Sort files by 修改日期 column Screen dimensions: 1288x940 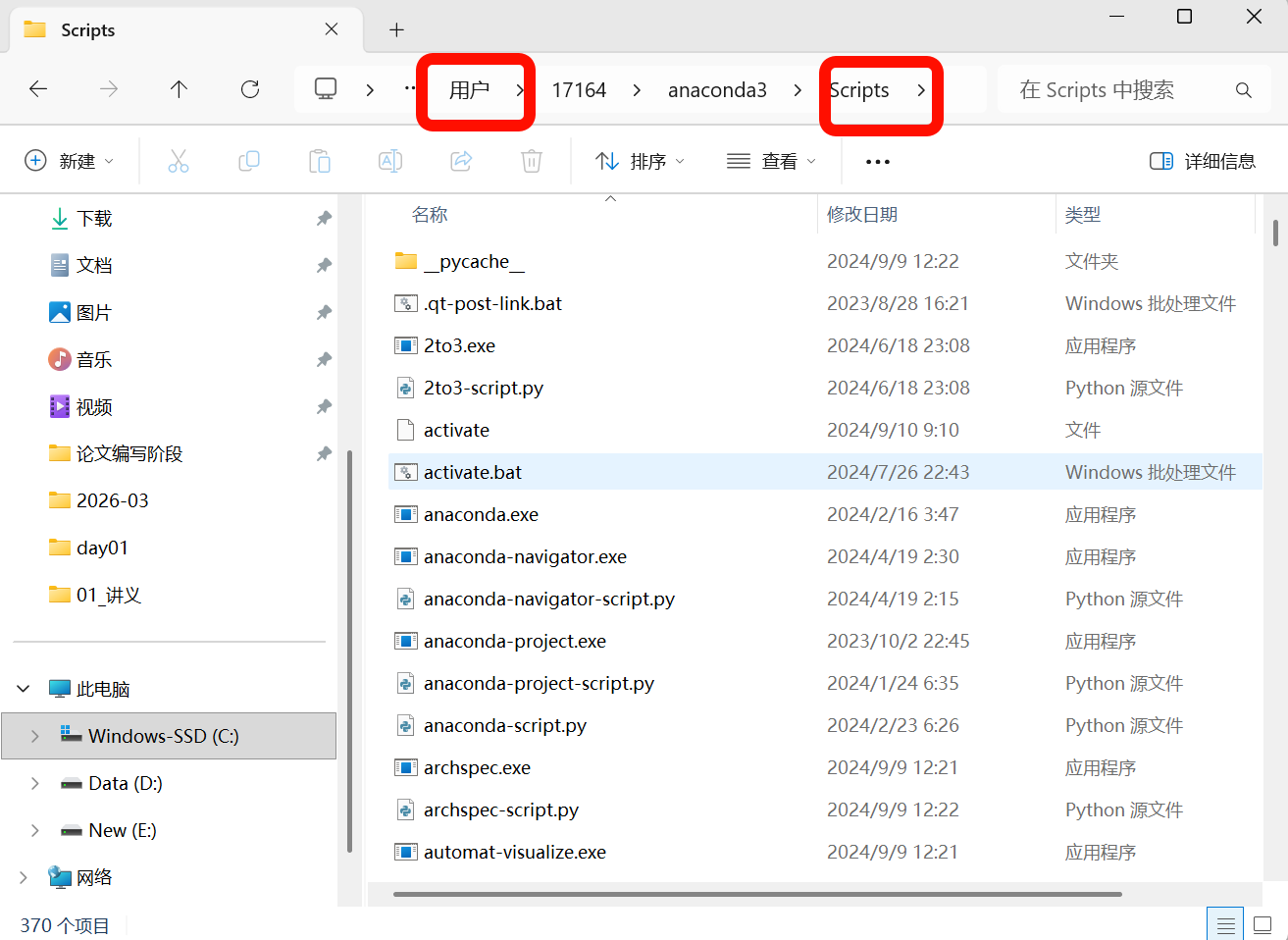[862, 215]
